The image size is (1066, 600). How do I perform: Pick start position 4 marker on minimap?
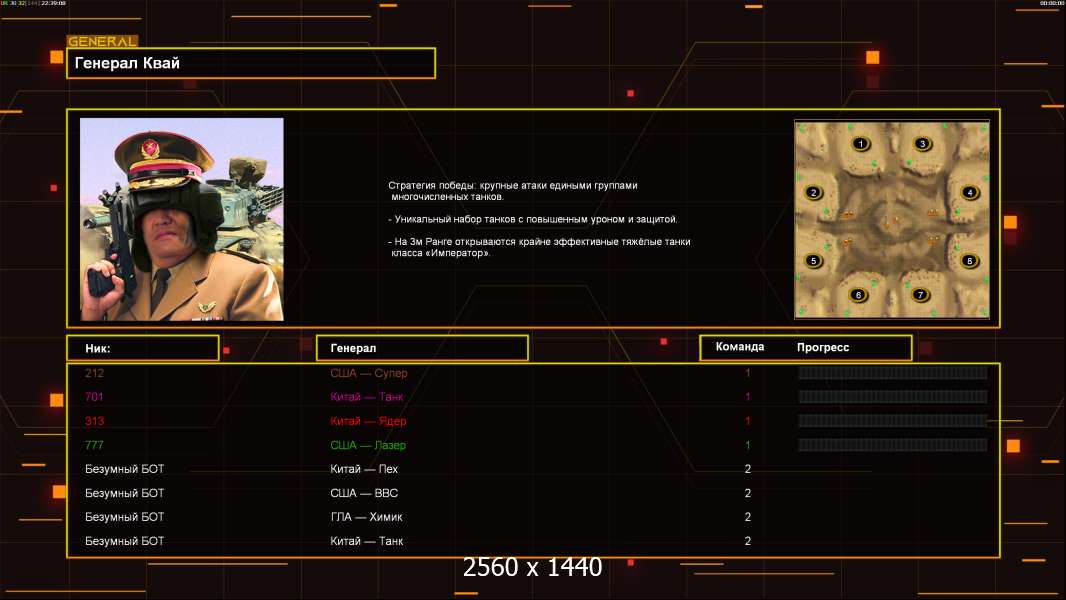[969, 192]
